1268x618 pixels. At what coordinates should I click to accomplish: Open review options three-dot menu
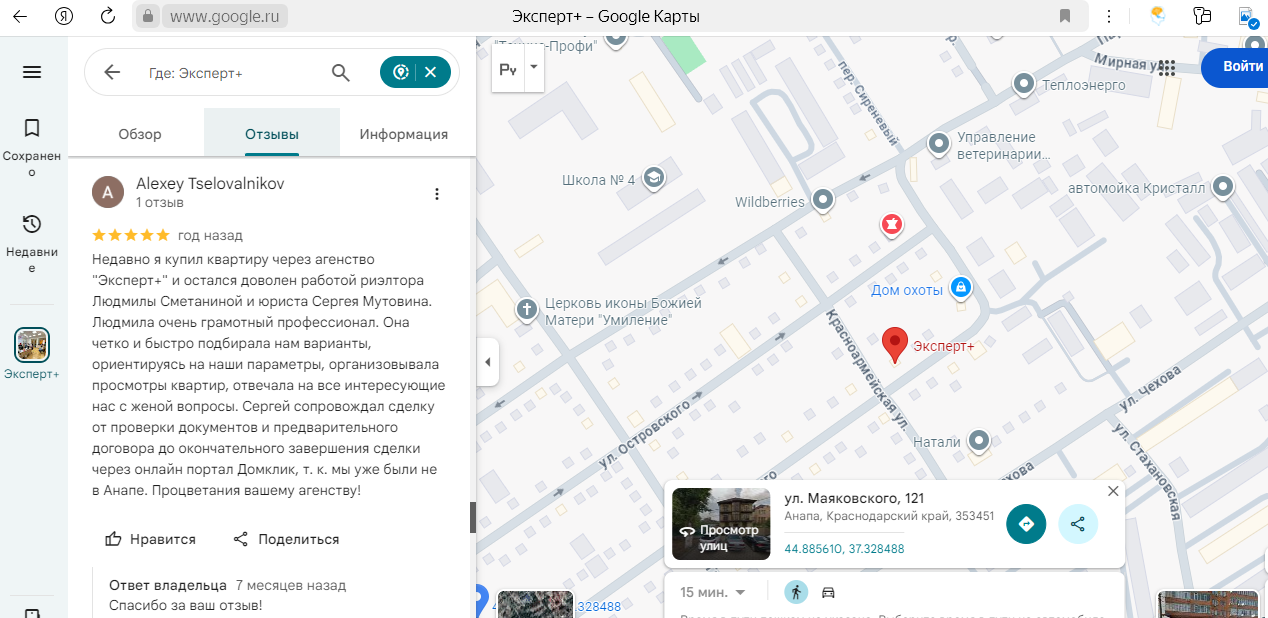437,194
